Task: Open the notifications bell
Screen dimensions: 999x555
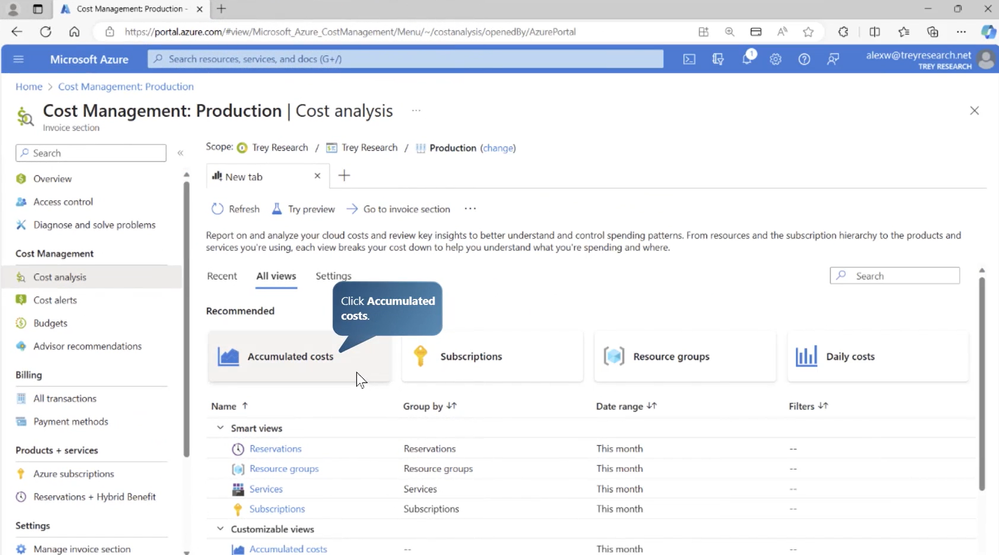Action: click(x=747, y=59)
